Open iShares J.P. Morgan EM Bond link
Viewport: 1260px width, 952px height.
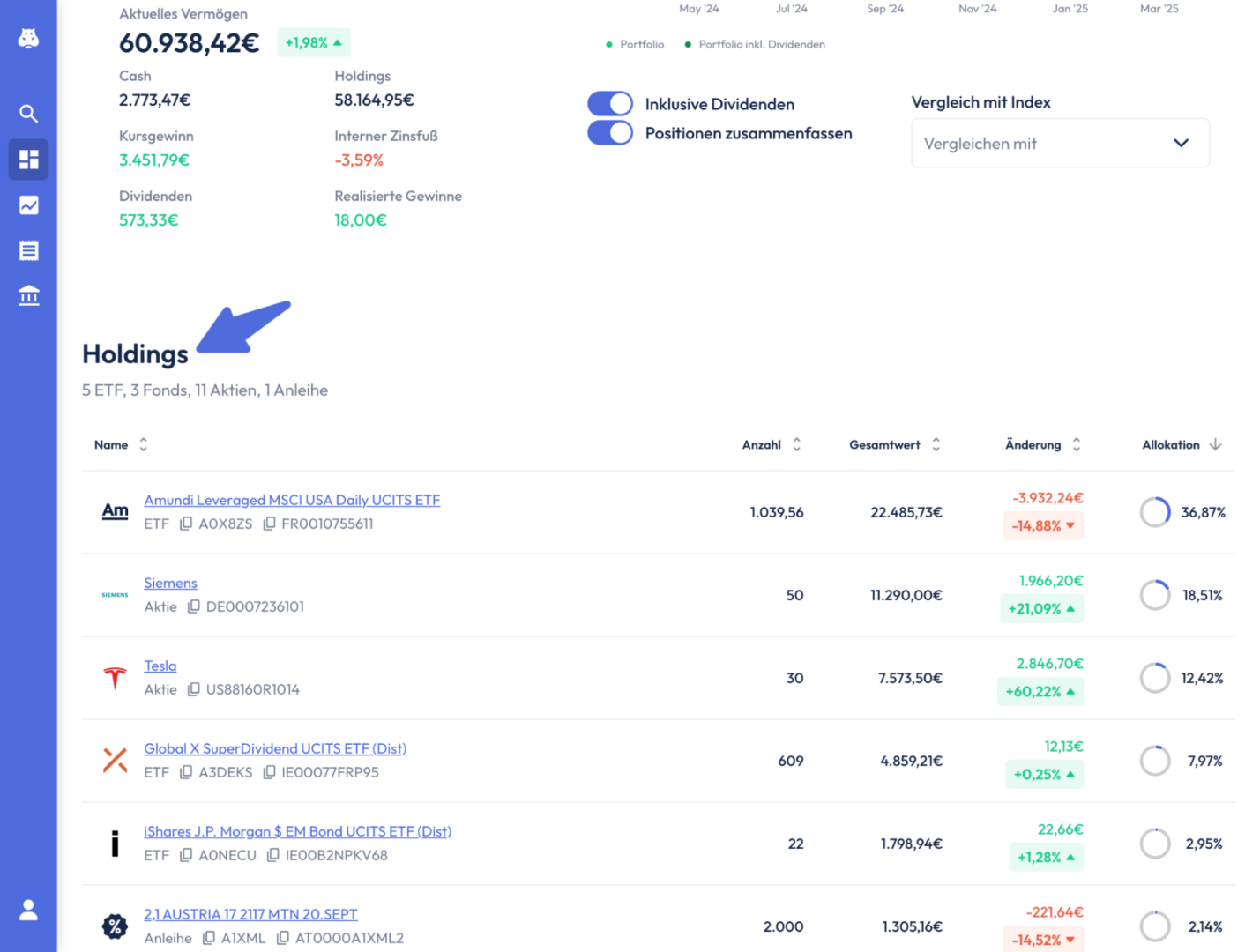(x=297, y=831)
